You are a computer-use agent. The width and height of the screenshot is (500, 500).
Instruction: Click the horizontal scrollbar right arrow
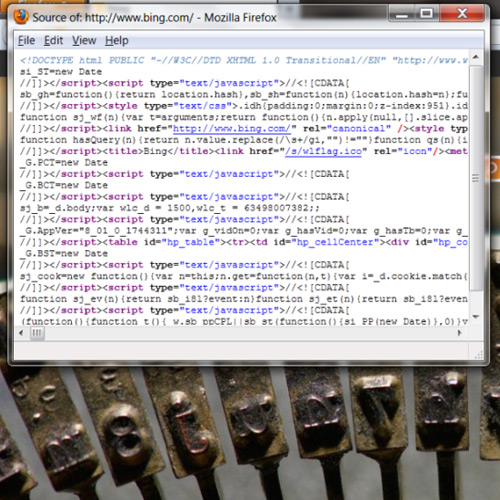click(459, 333)
